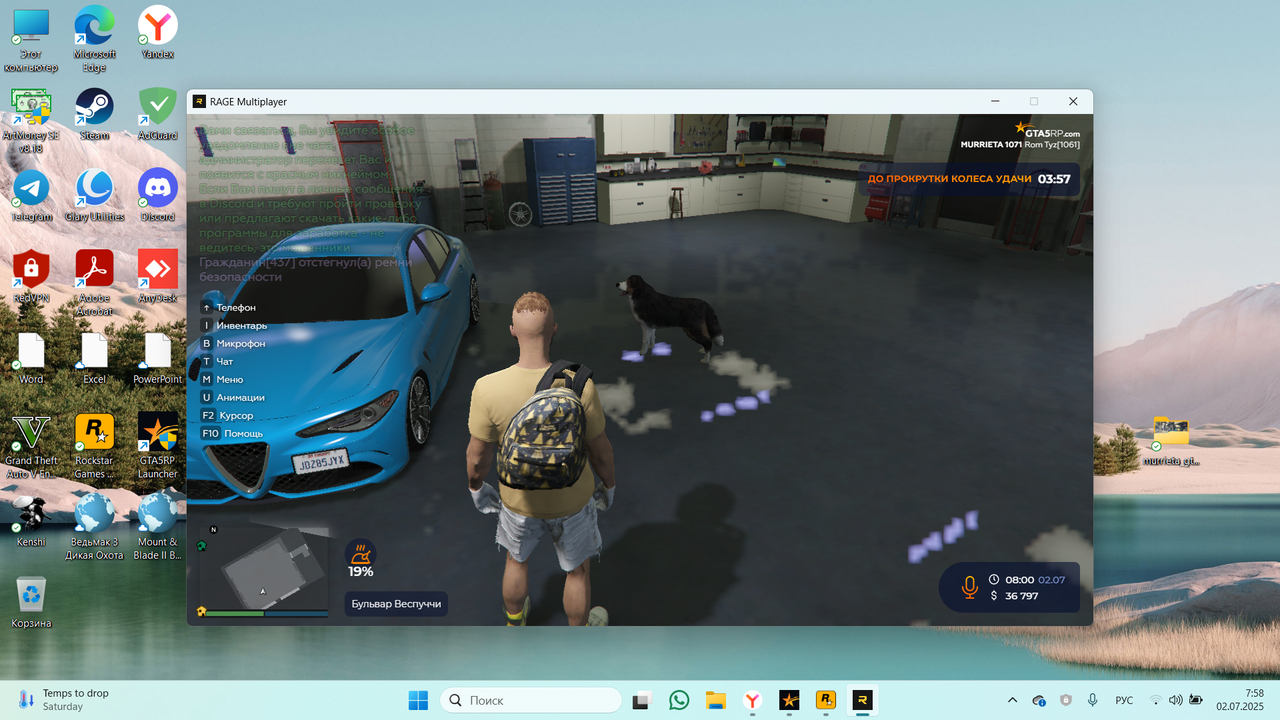Viewport: 1280px width, 720px height.
Task: Launch Discord from the desktop
Action: (157, 195)
